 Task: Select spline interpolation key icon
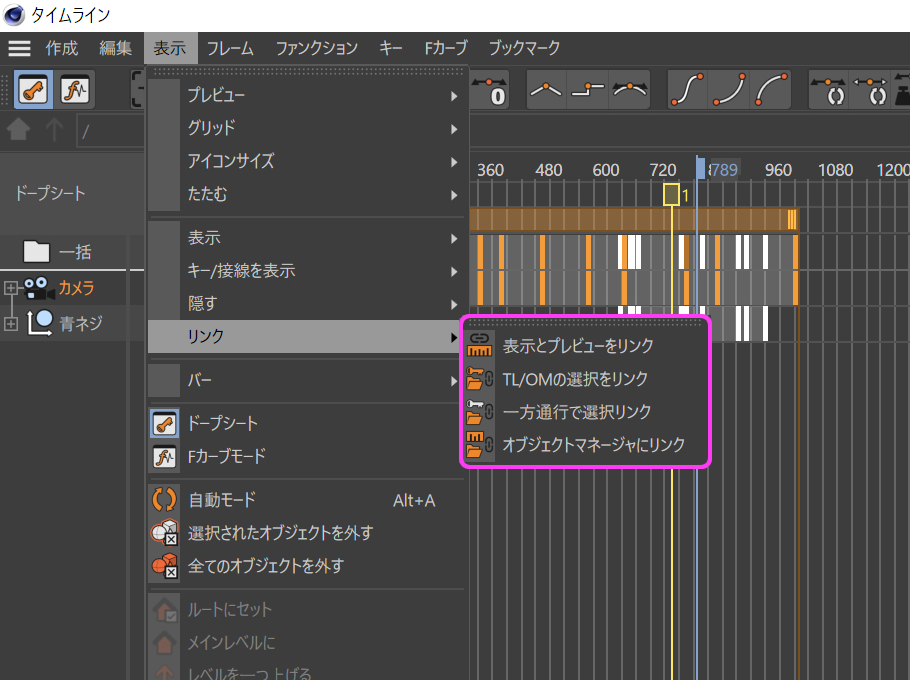[630, 91]
